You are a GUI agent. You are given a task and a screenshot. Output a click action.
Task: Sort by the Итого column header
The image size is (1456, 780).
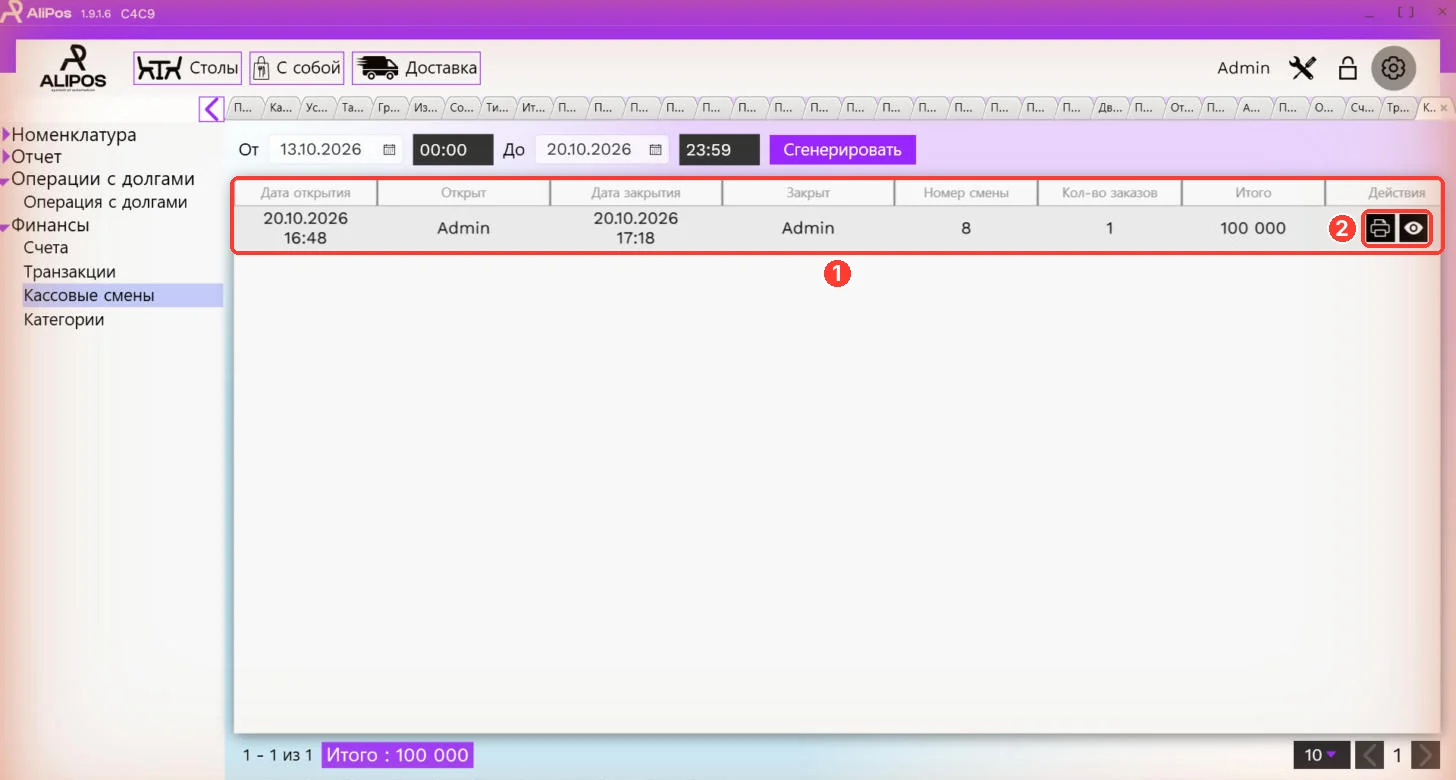(1253, 192)
